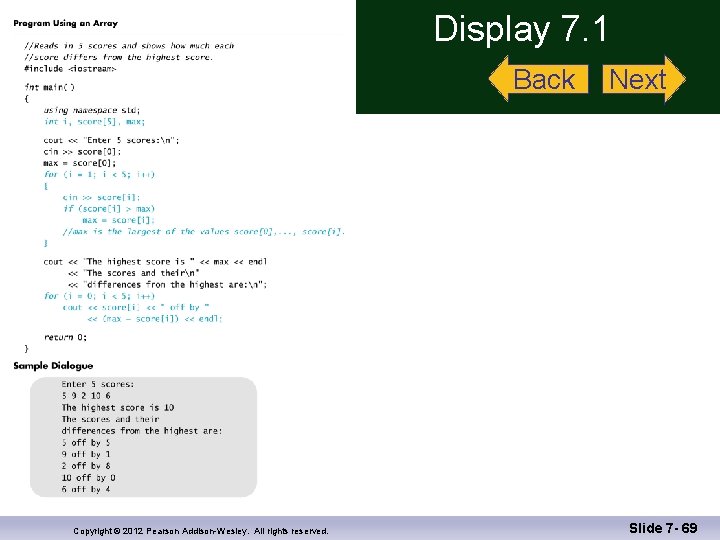Click the 'for (i = 0; i < 5; i++)' line
This screenshot has height=540, width=720.
pyautogui.click(x=100, y=296)
